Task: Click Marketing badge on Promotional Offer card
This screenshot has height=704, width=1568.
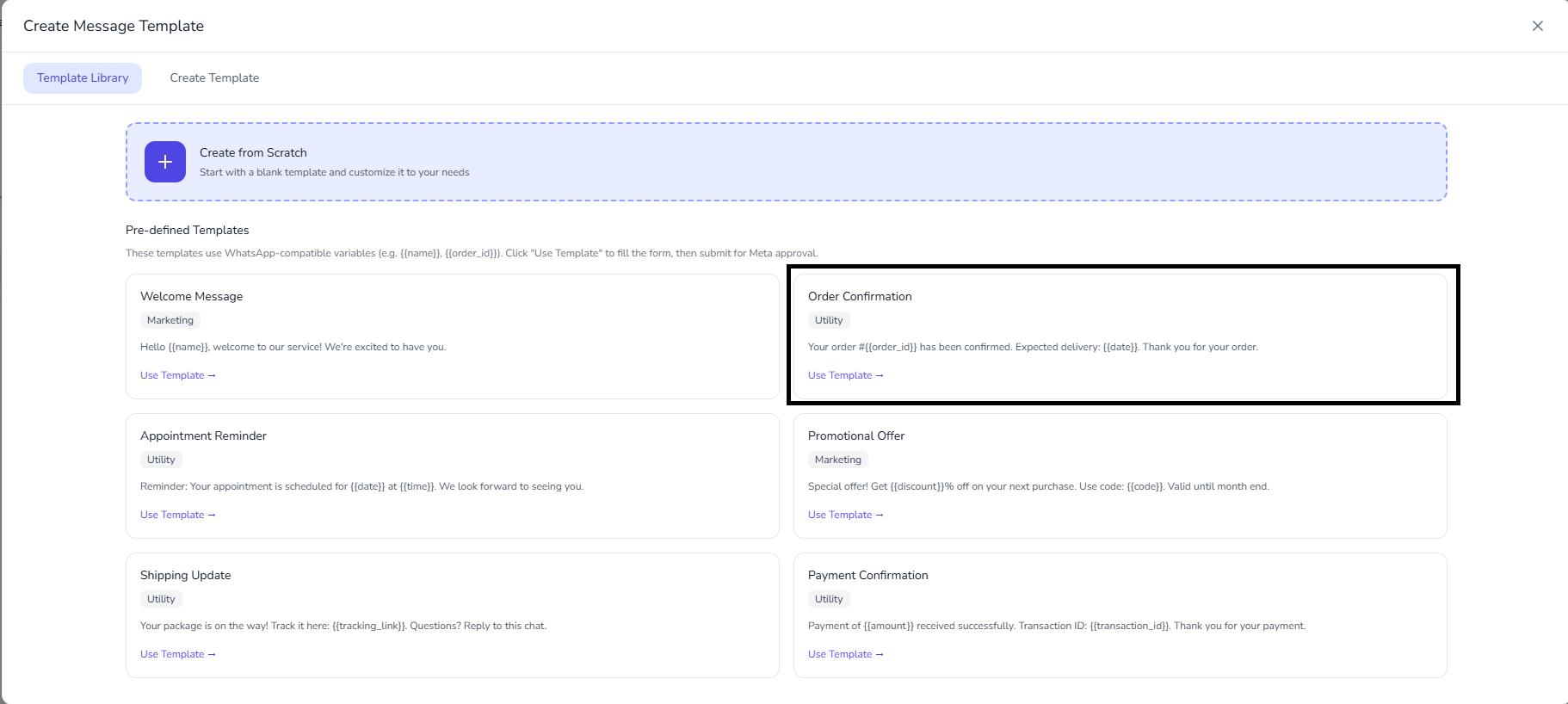Action: point(837,460)
